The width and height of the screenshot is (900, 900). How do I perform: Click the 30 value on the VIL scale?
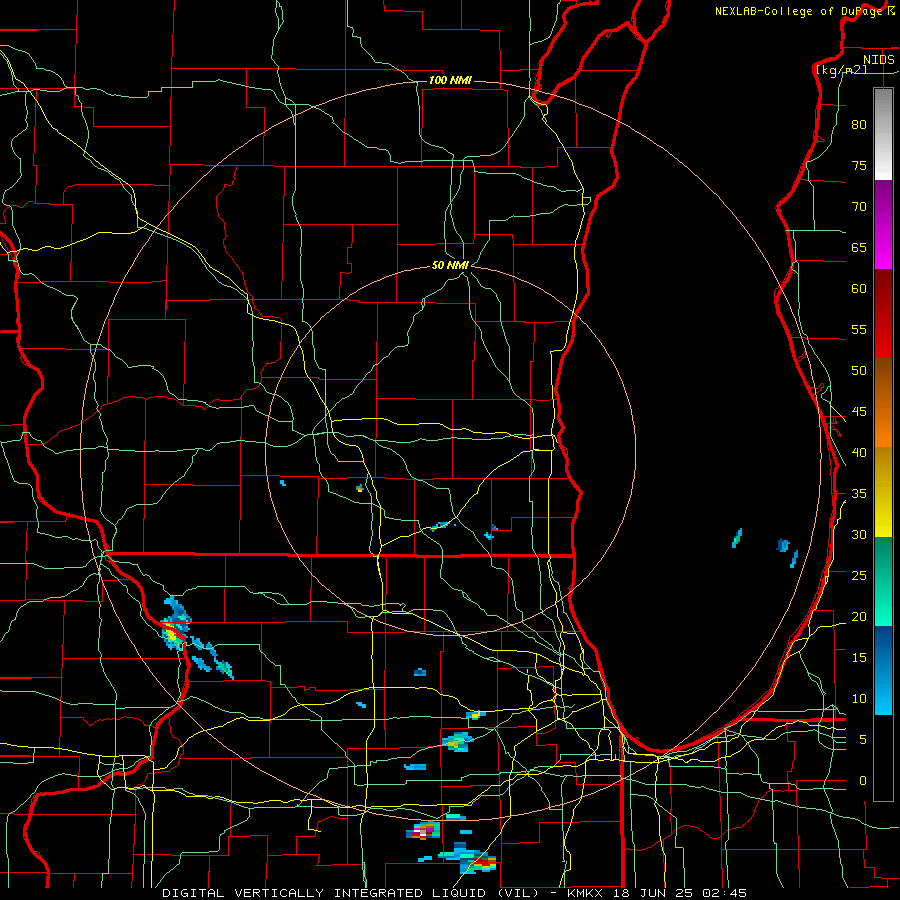859,534
